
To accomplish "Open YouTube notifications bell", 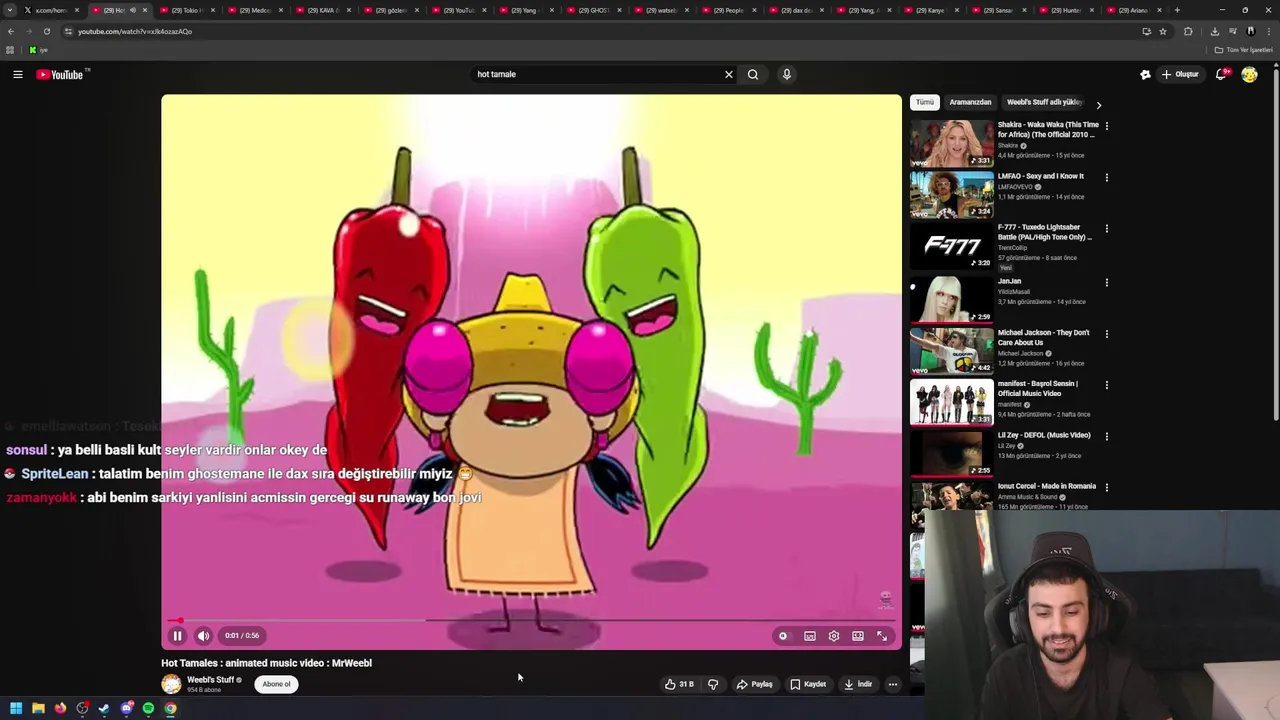I will pos(1221,74).
